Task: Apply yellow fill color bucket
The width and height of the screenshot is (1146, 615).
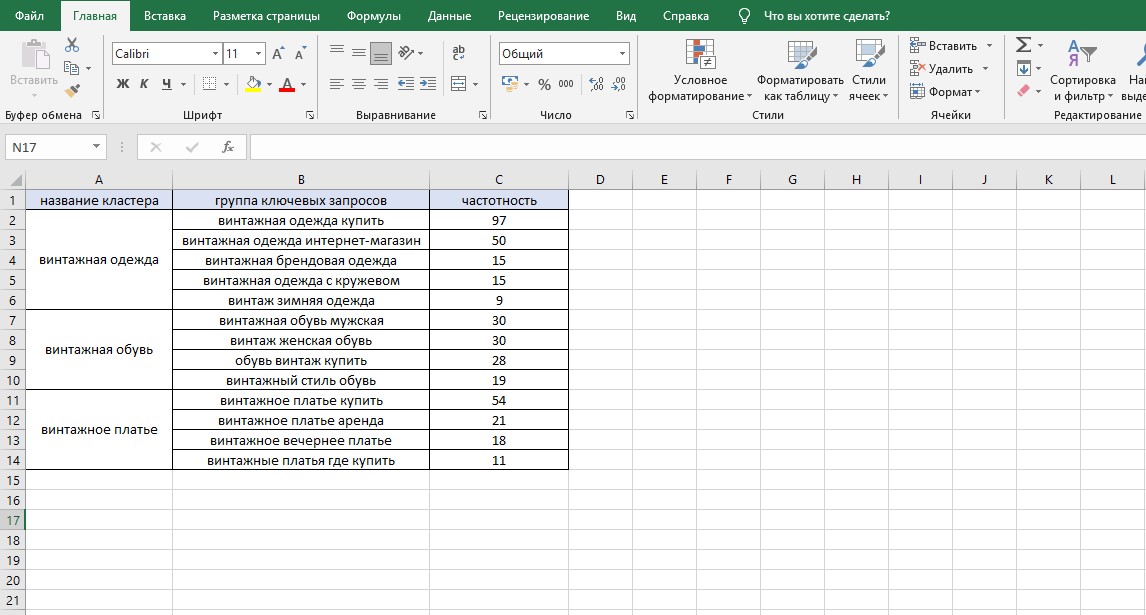Action: [x=253, y=84]
